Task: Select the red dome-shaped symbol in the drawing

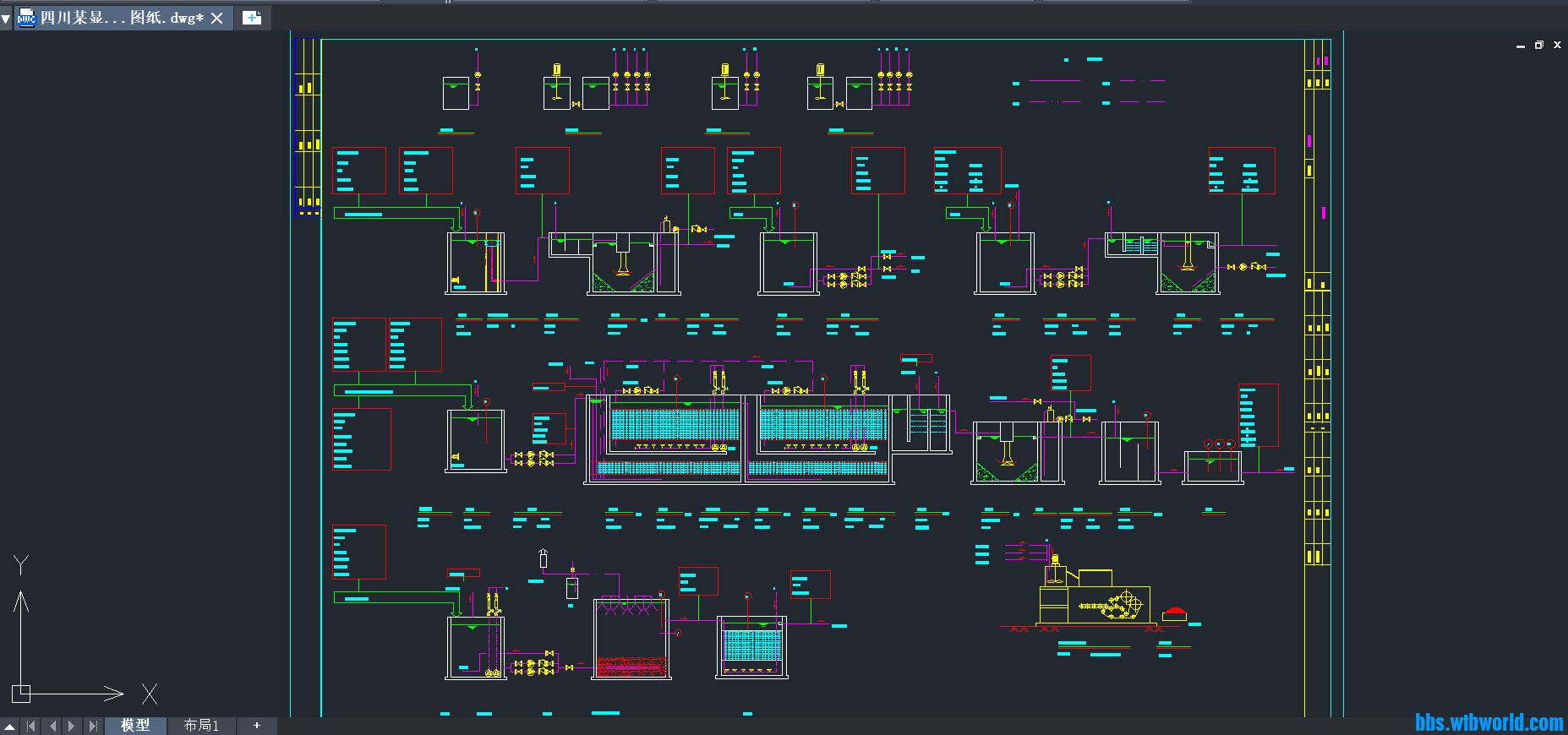Action: pyautogui.click(x=1175, y=612)
